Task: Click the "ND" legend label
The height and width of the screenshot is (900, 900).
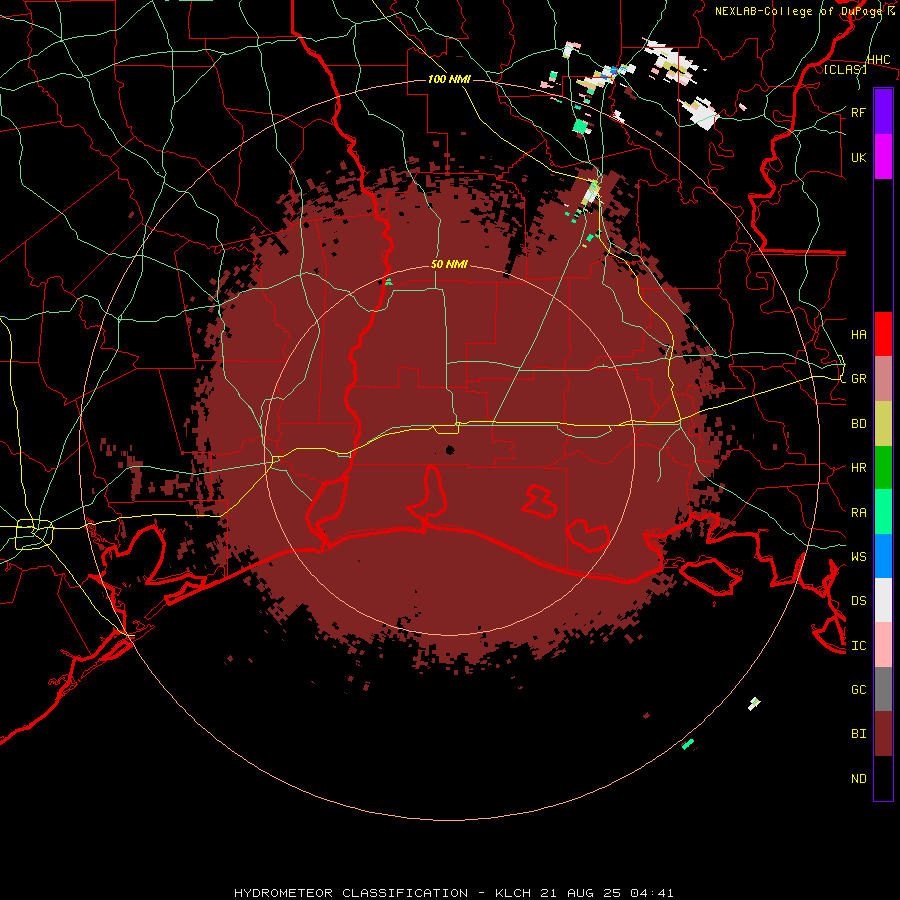Action: tap(858, 779)
